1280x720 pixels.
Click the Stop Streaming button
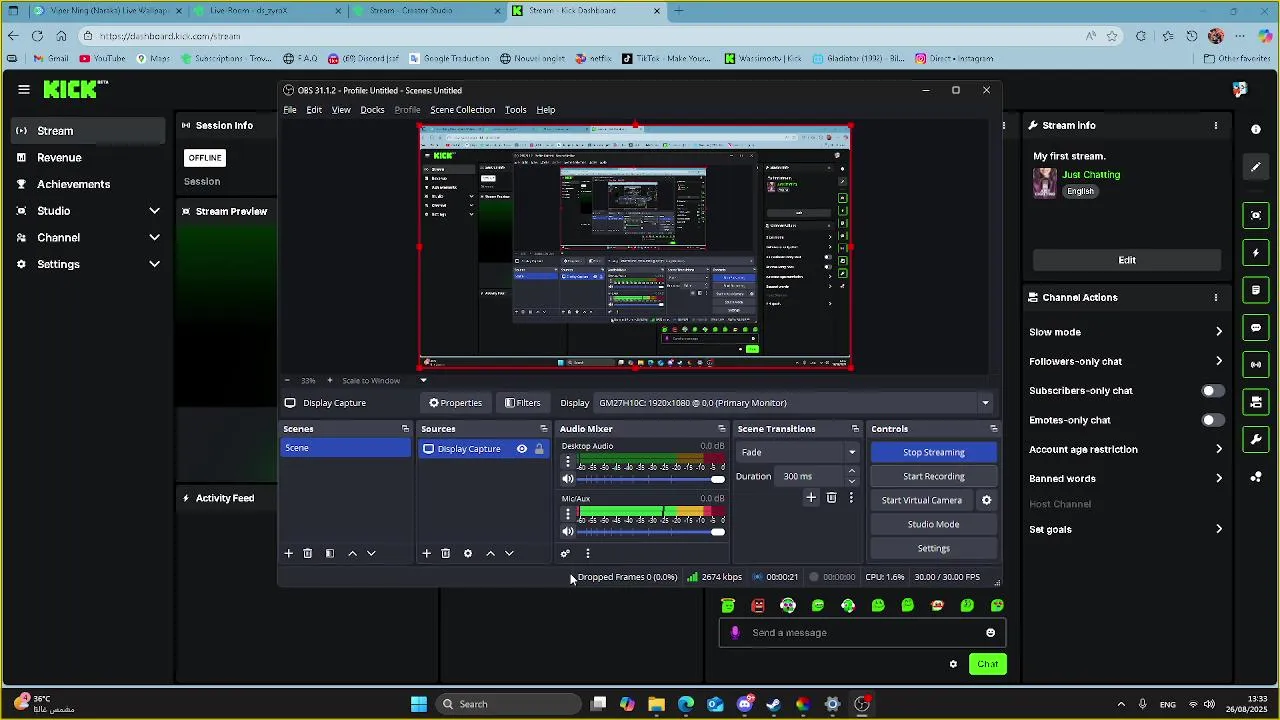[x=933, y=452]
